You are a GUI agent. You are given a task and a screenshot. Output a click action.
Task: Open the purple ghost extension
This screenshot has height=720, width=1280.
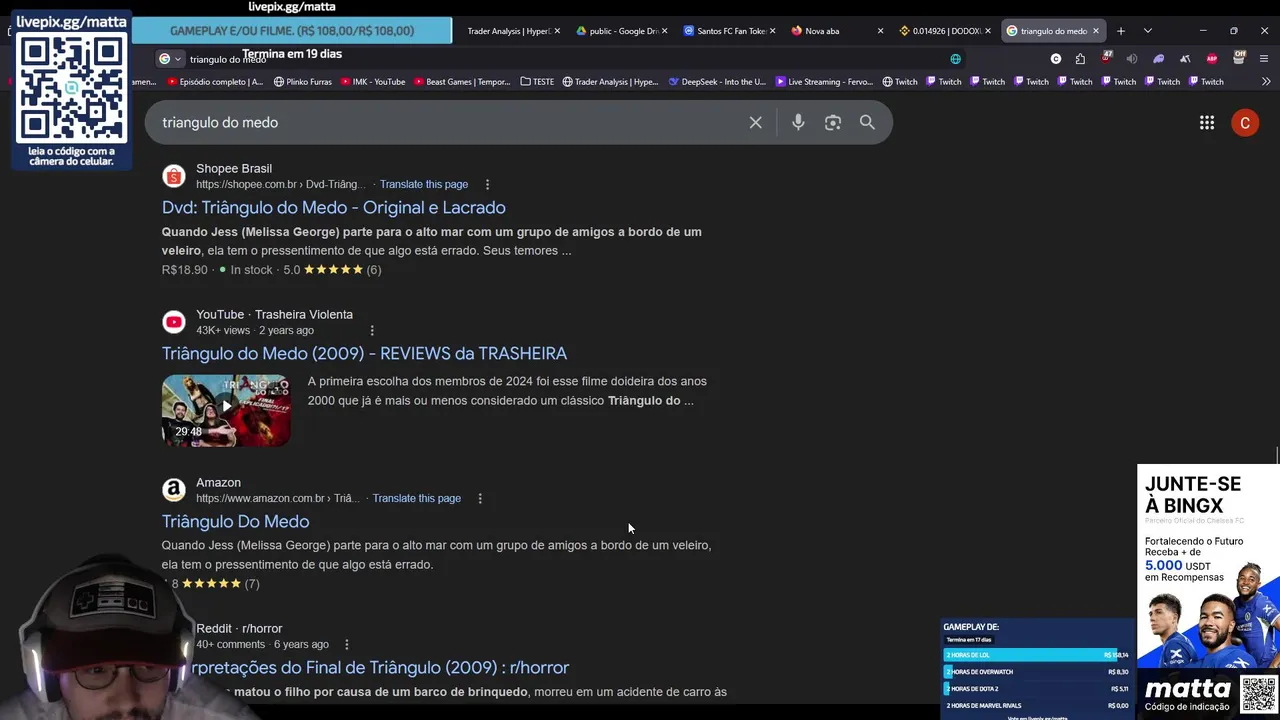pos(1159,59)
